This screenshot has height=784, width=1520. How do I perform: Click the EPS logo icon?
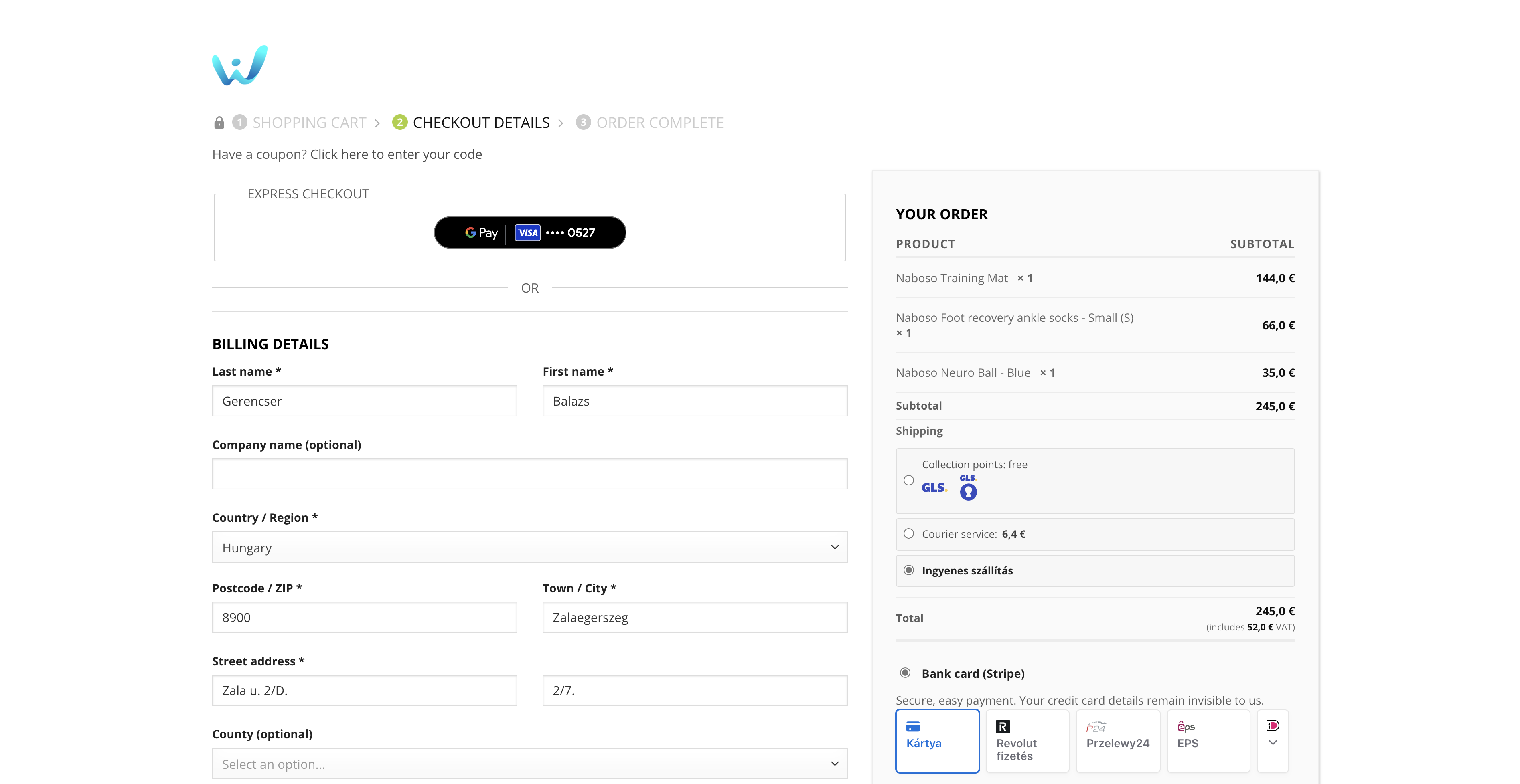(1186, 726)
